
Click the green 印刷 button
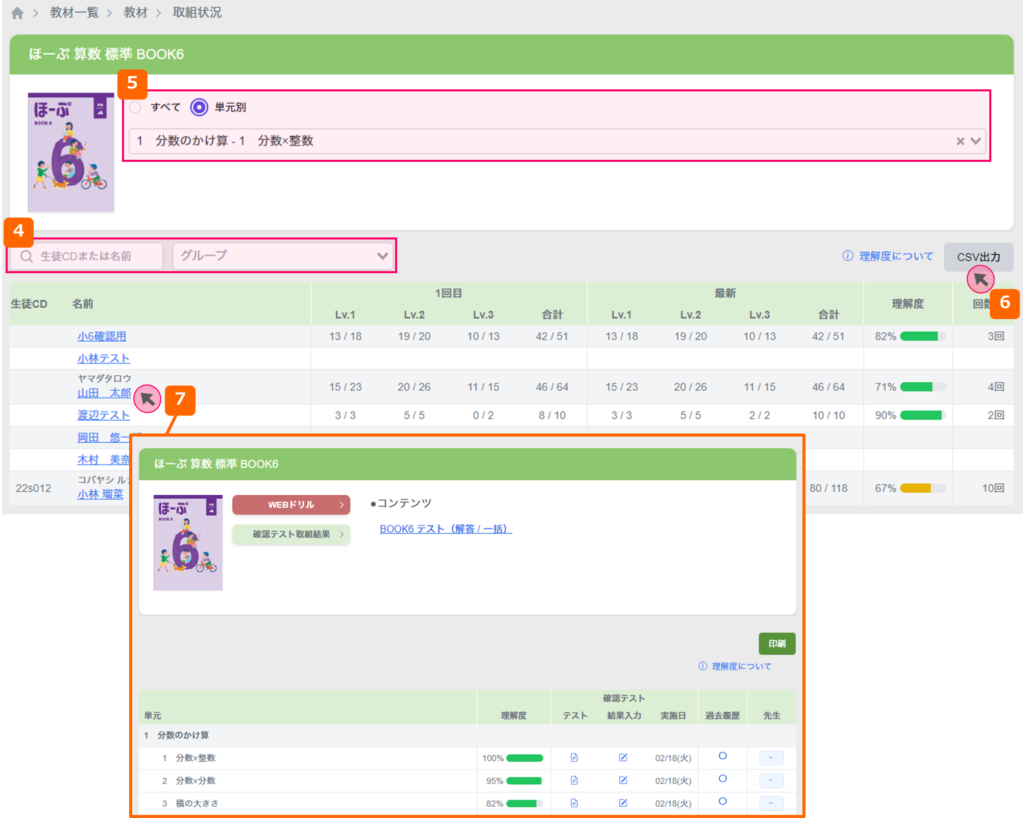(x=776, y=643)
